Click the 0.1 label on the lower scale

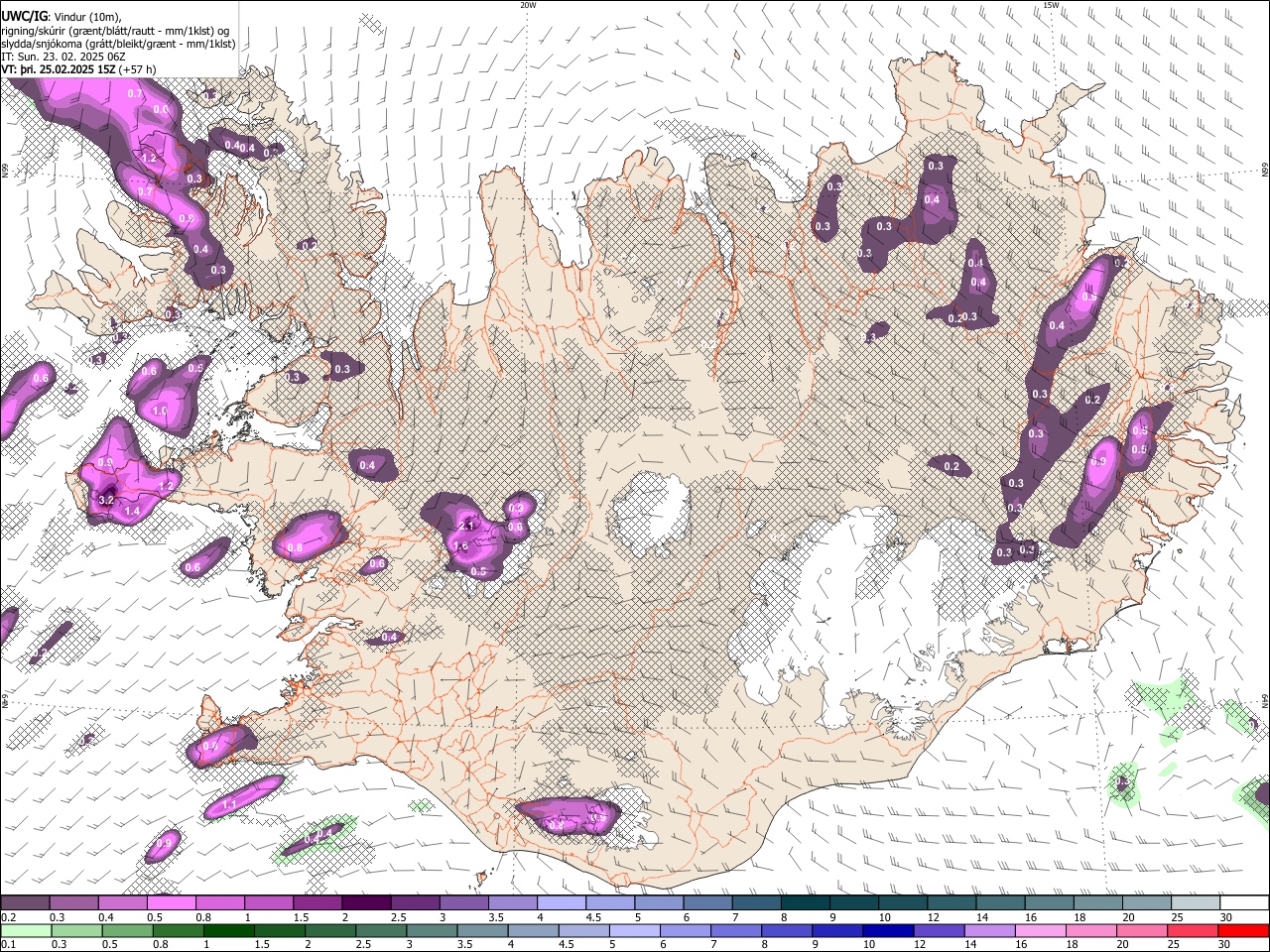click(x=9, y=945)
